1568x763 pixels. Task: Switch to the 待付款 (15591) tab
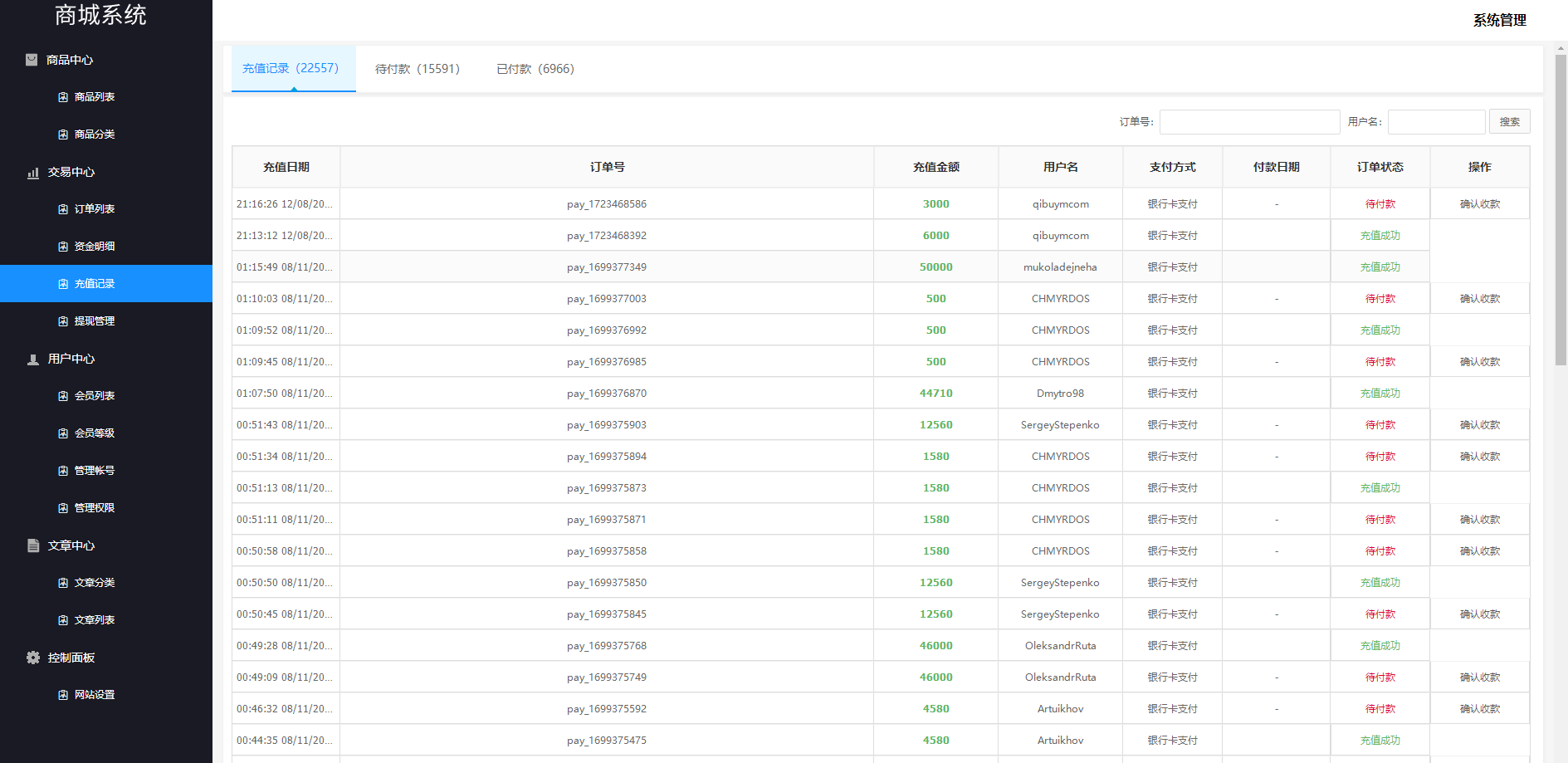point(417,69)
